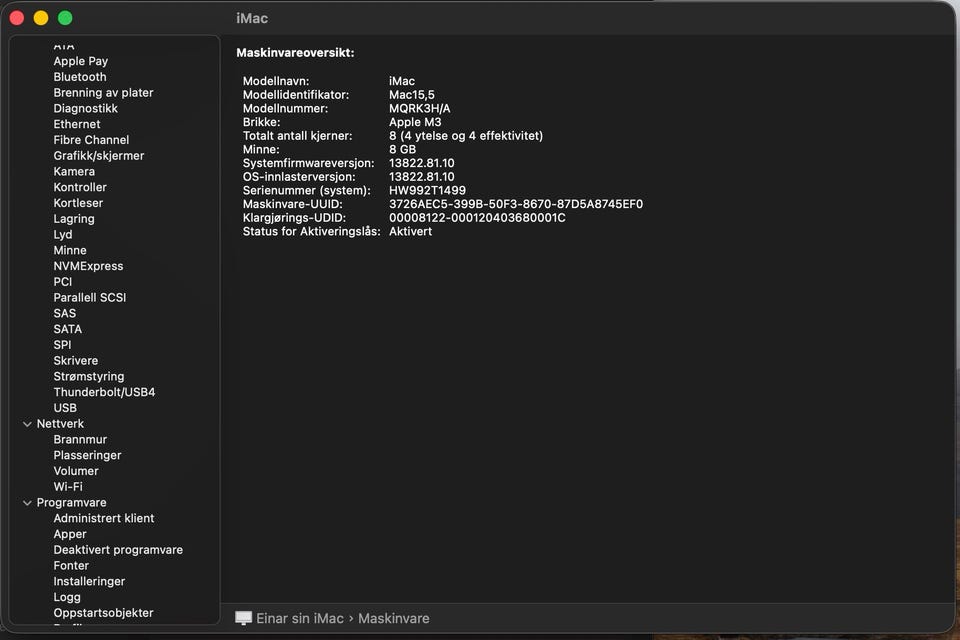Screen dimensions: 960x640
Task: Select Logg under Programvare
Action: click(67, 597)
